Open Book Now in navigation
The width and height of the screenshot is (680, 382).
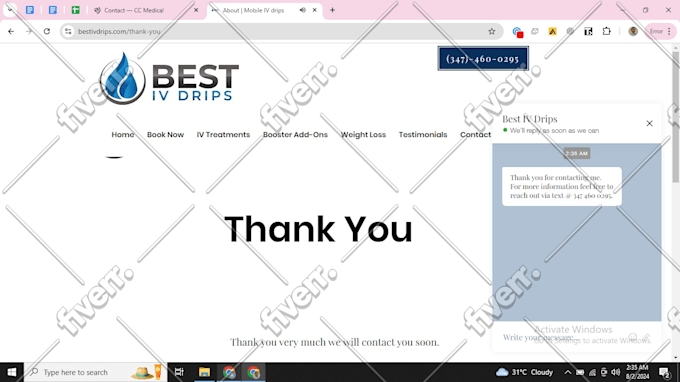coord(165,135)
